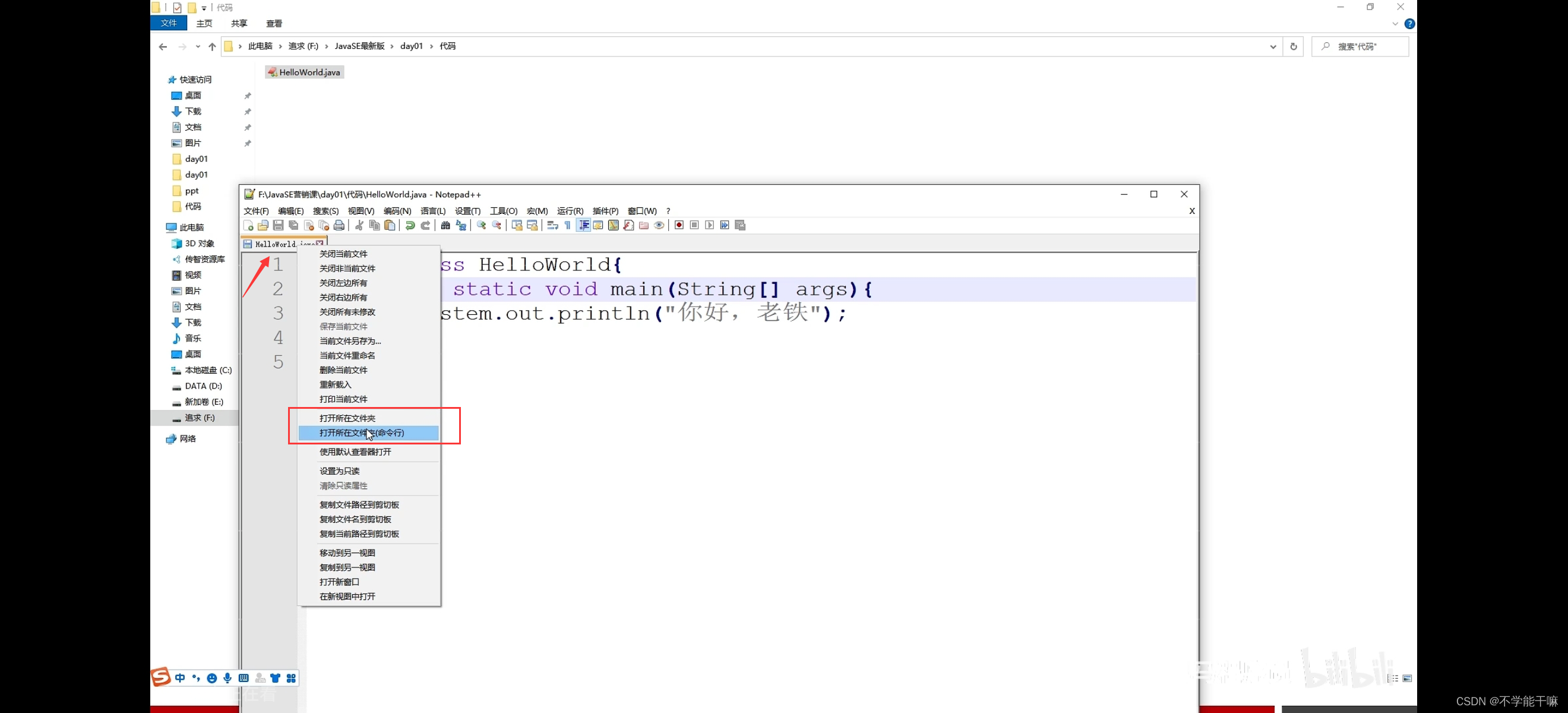This screenshot has height=713, width=1568.
Task: Start recording a macro
Action: pyautogui.click(x=680, y=225)
